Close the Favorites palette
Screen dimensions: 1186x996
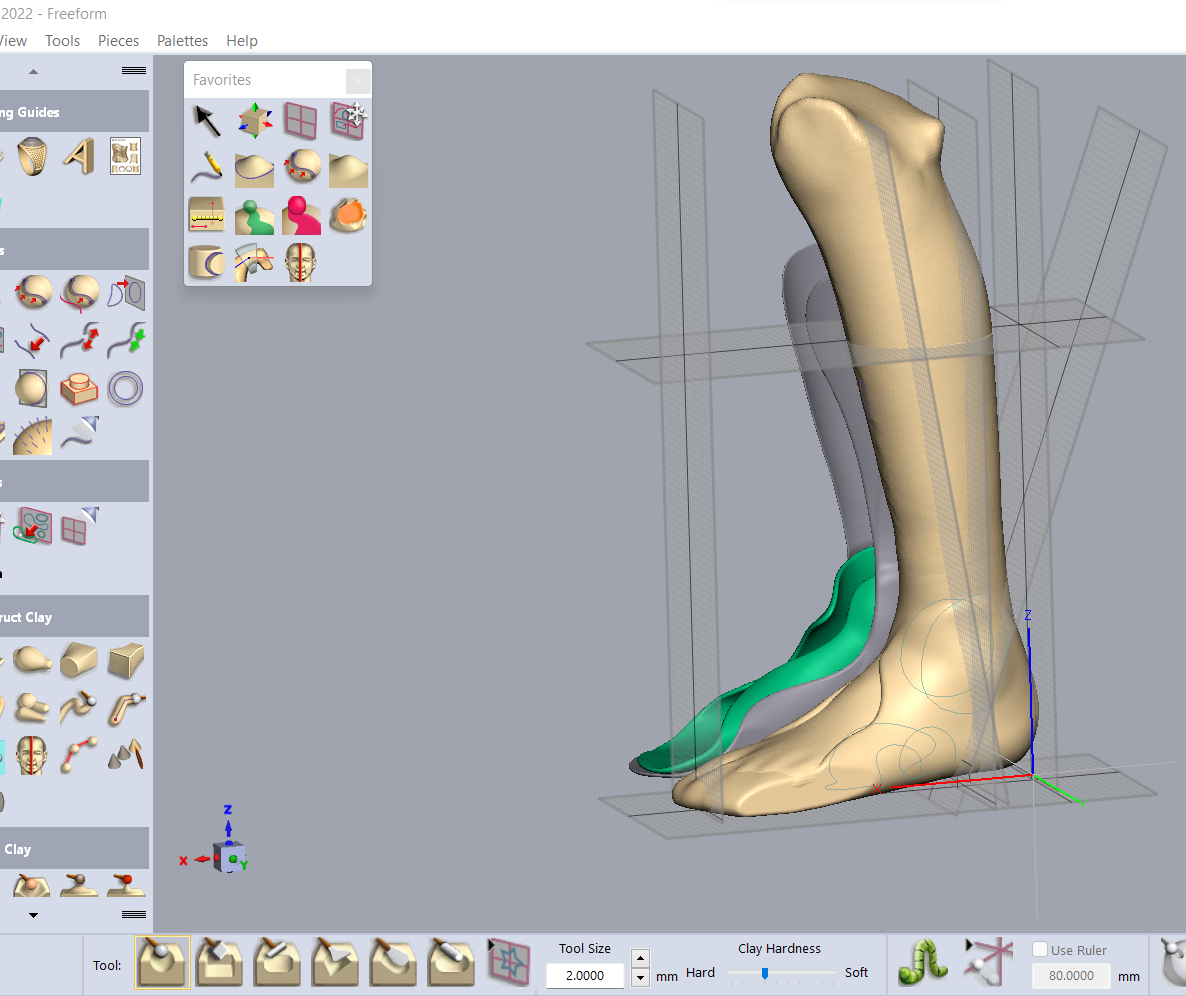point(358,80)
